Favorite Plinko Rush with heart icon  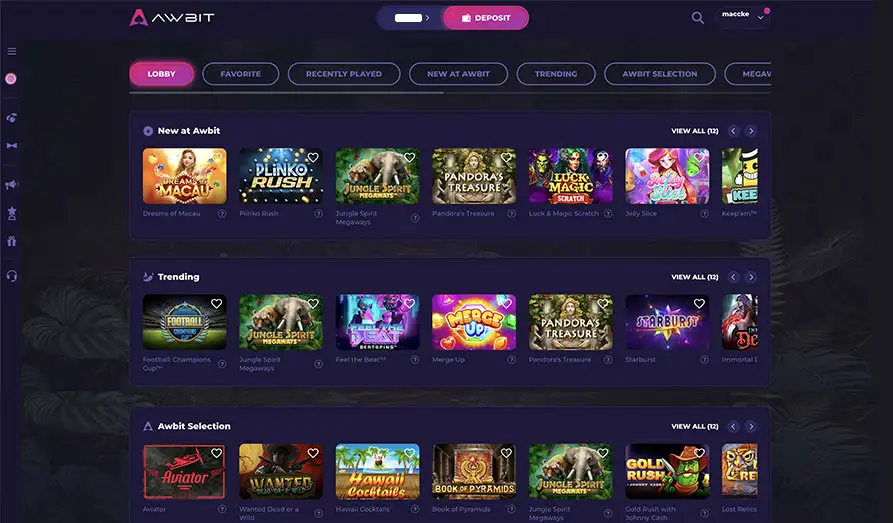click(x=313, y=158)
